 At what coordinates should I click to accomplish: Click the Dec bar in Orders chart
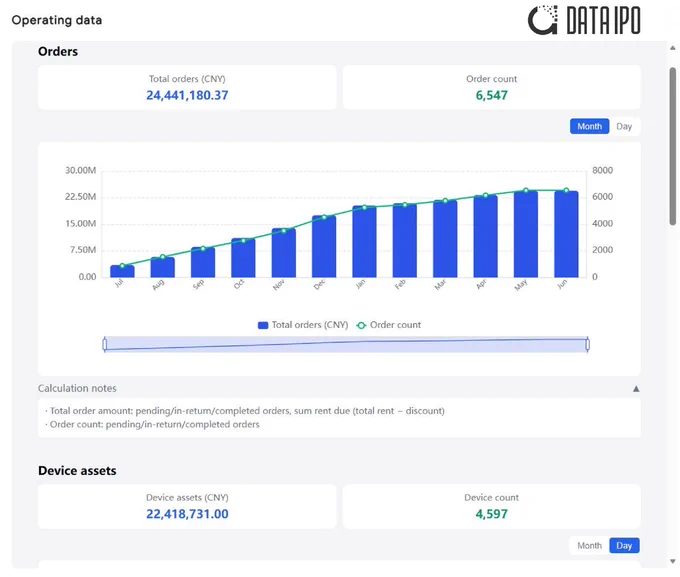[x=324, y=246]
